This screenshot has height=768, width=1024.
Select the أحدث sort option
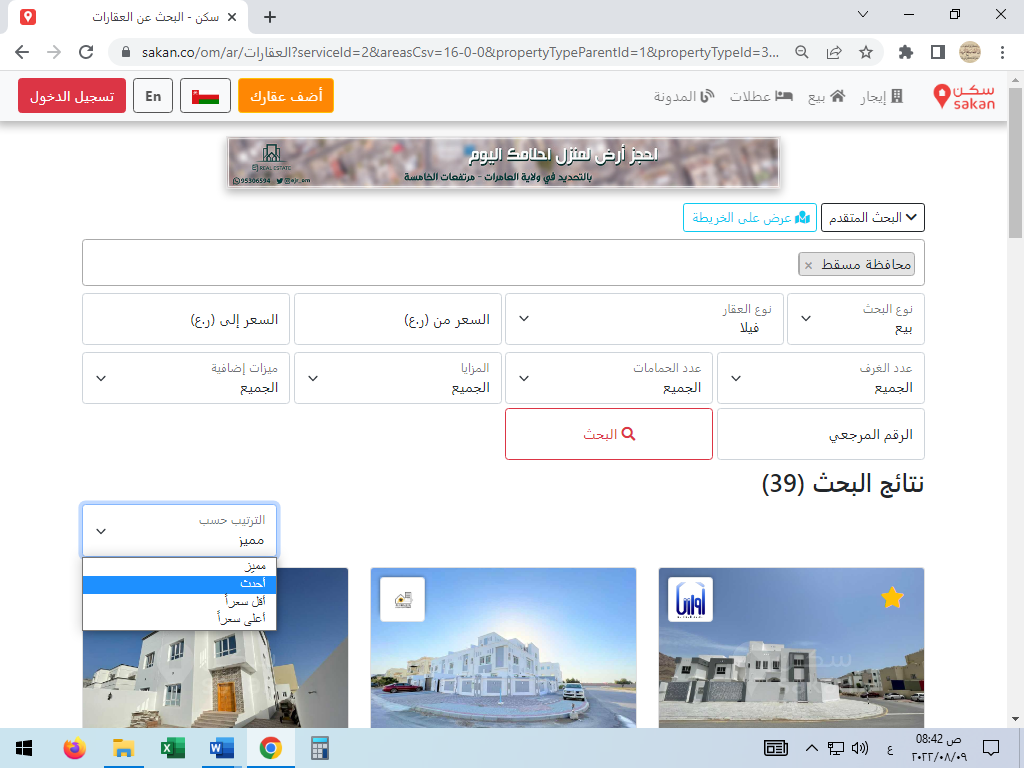pos(180,584)
